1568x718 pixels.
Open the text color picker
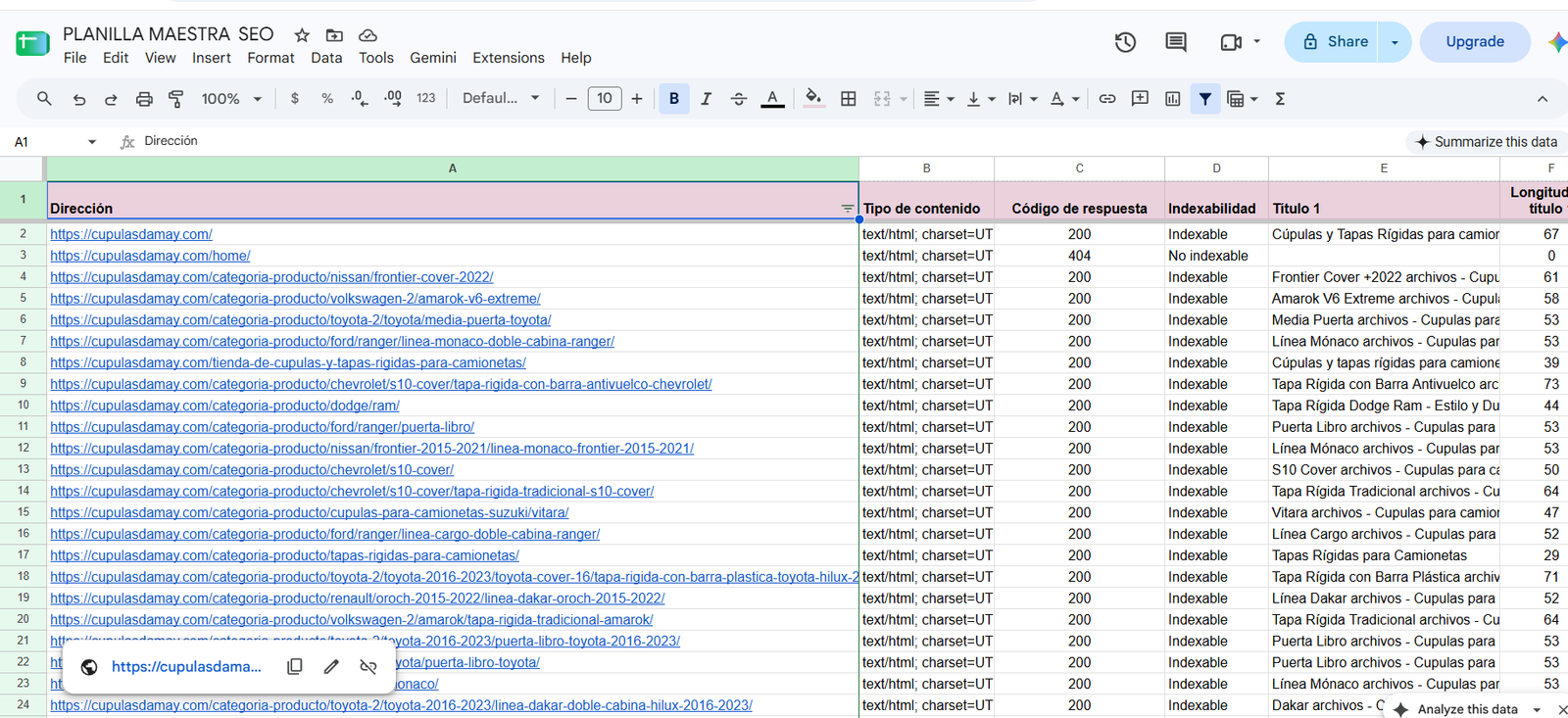point(772,99)
